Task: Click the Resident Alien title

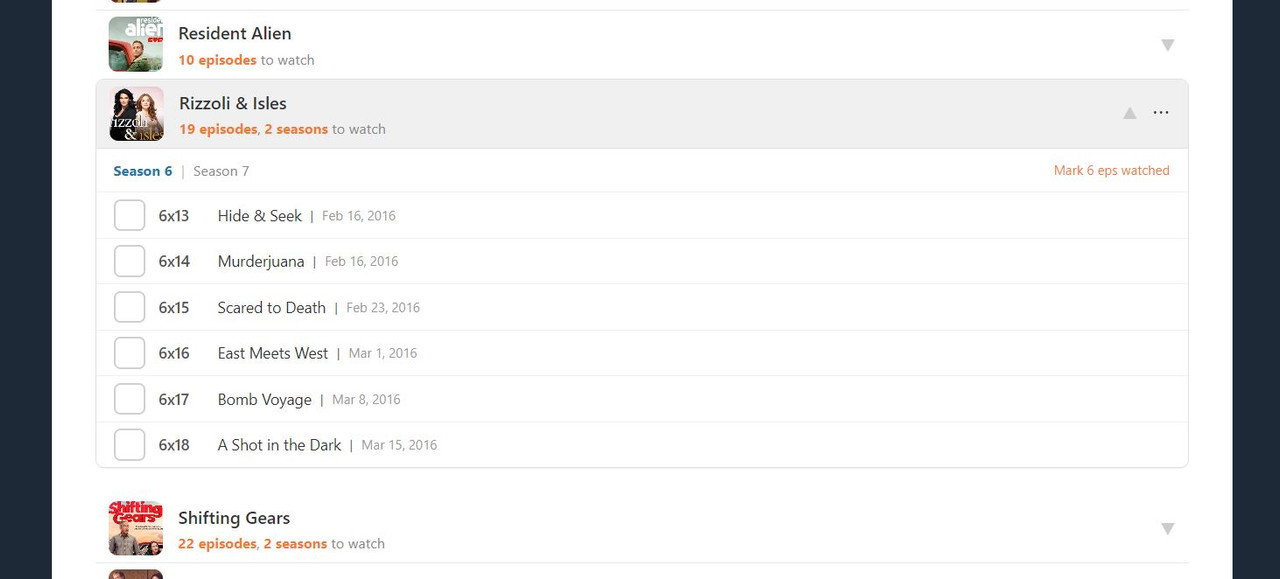Action: tap(235, 34)
